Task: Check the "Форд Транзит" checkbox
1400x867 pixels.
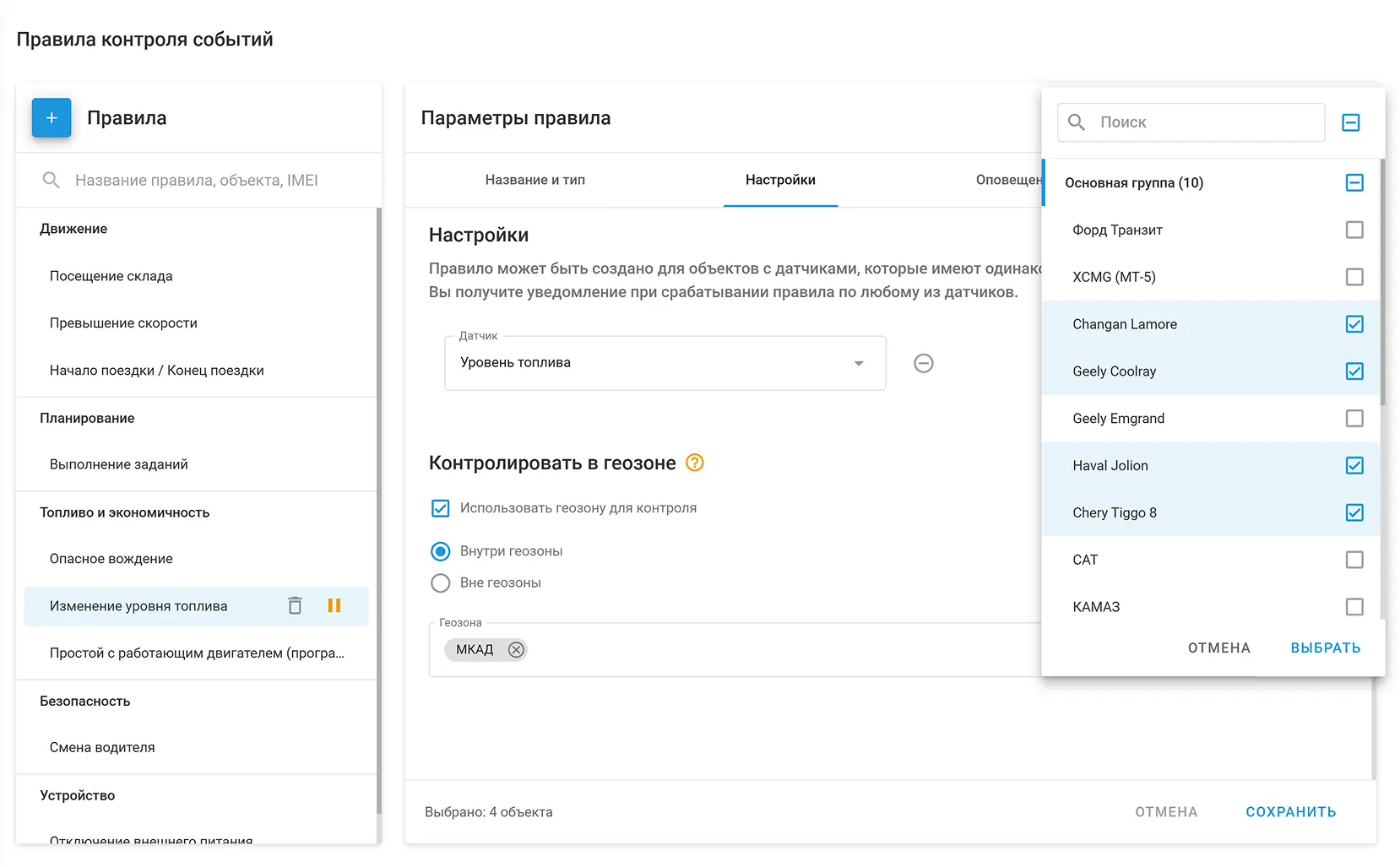Action: coord(1354,230)
